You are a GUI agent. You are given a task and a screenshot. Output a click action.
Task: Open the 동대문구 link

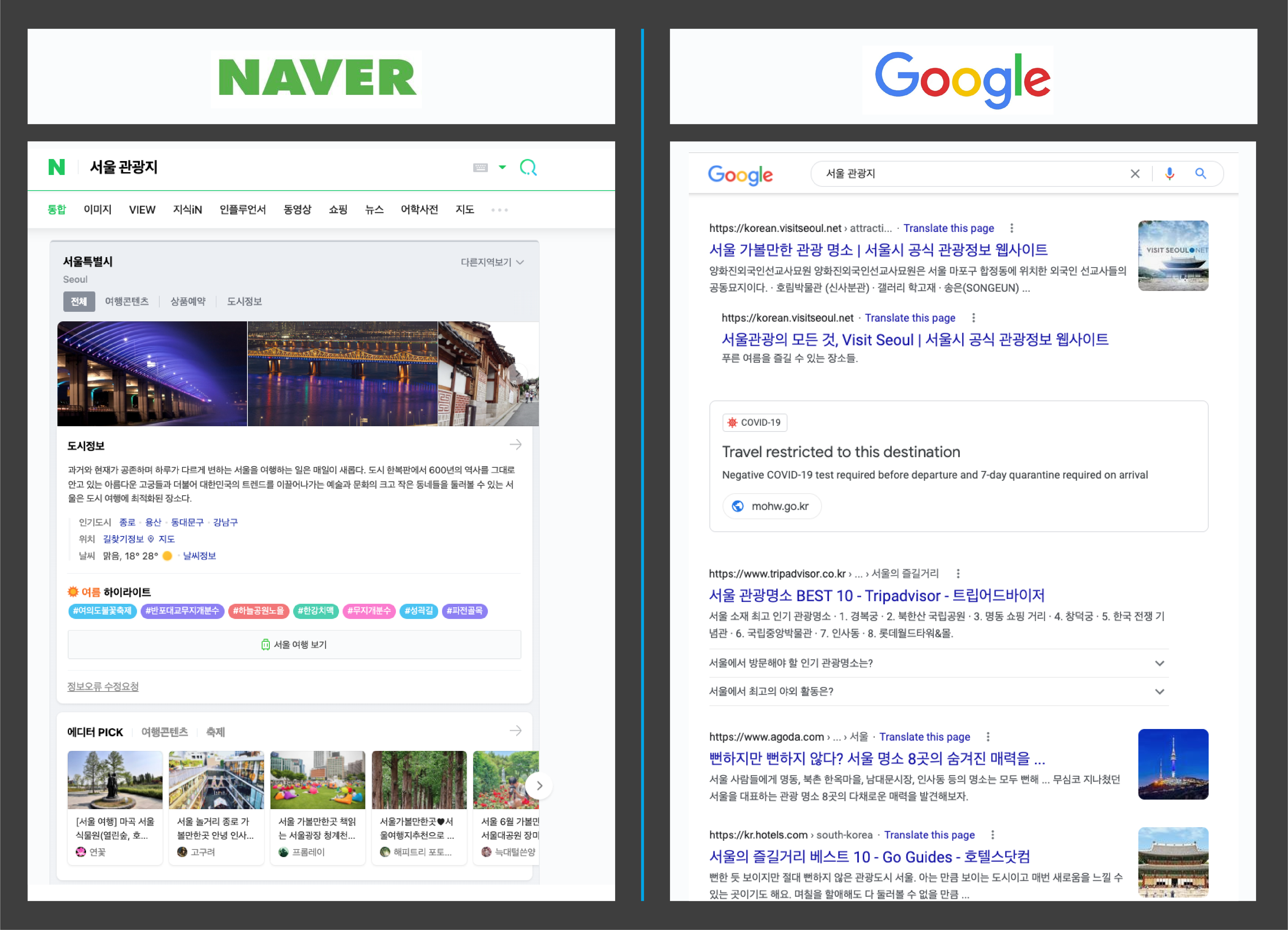188,522
